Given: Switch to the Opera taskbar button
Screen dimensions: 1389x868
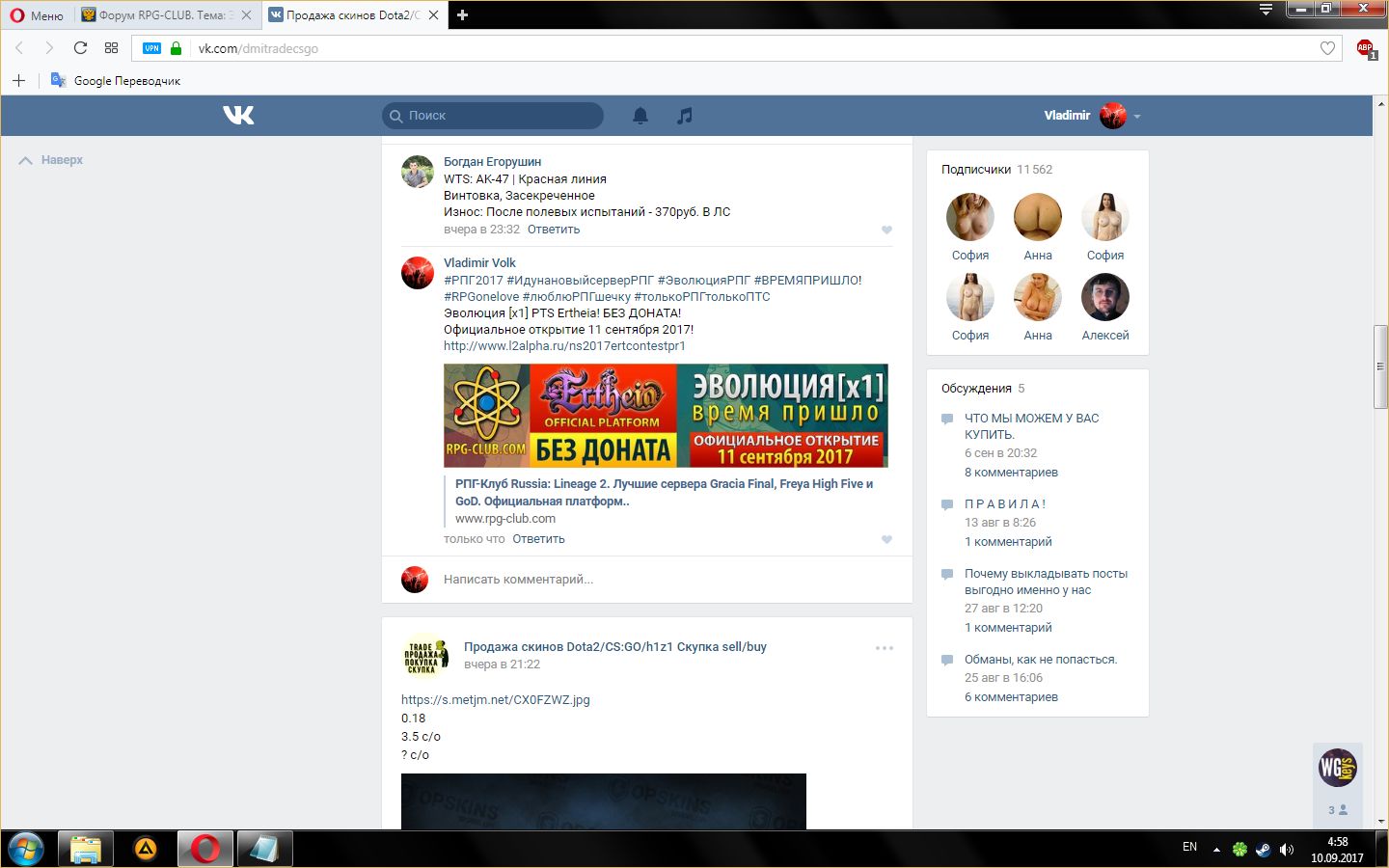Looking at the screenshot, I should click(205, 850).
